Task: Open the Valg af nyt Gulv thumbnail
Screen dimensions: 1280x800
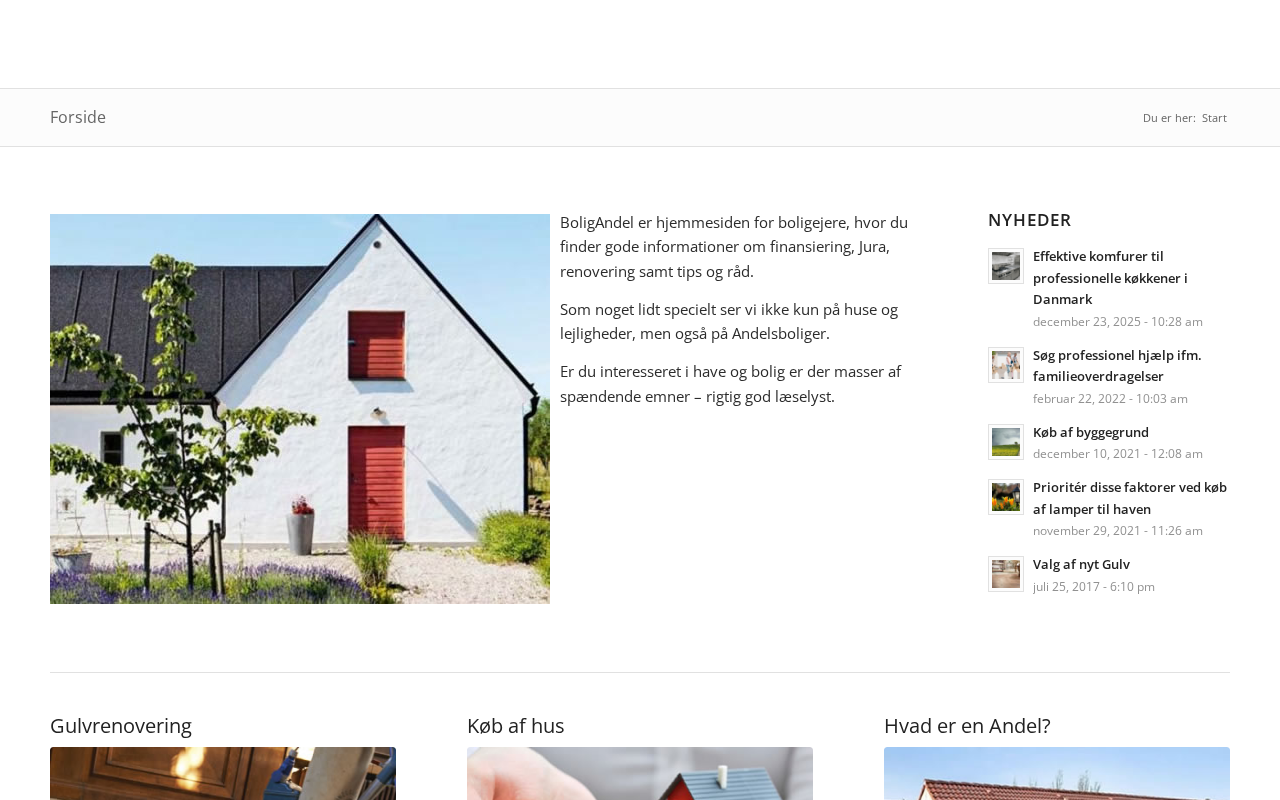Action: tap(1006, 574)
